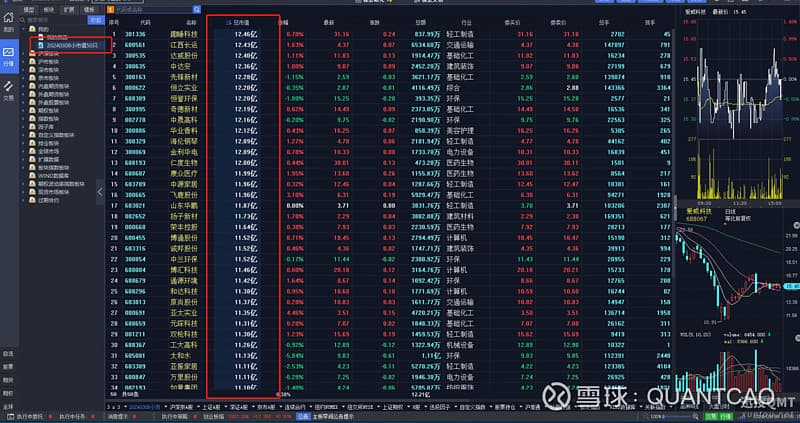Switch to the 扩展 tab in the left panel
800x423 pixels.
69,10
